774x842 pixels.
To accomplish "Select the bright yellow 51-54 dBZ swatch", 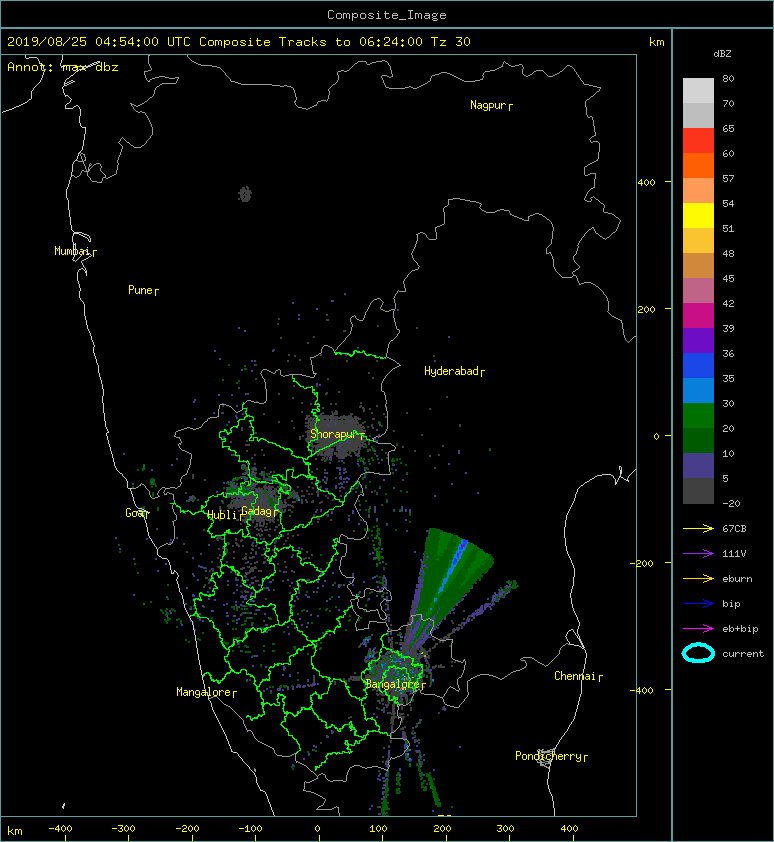I will (x=698, y=215).
